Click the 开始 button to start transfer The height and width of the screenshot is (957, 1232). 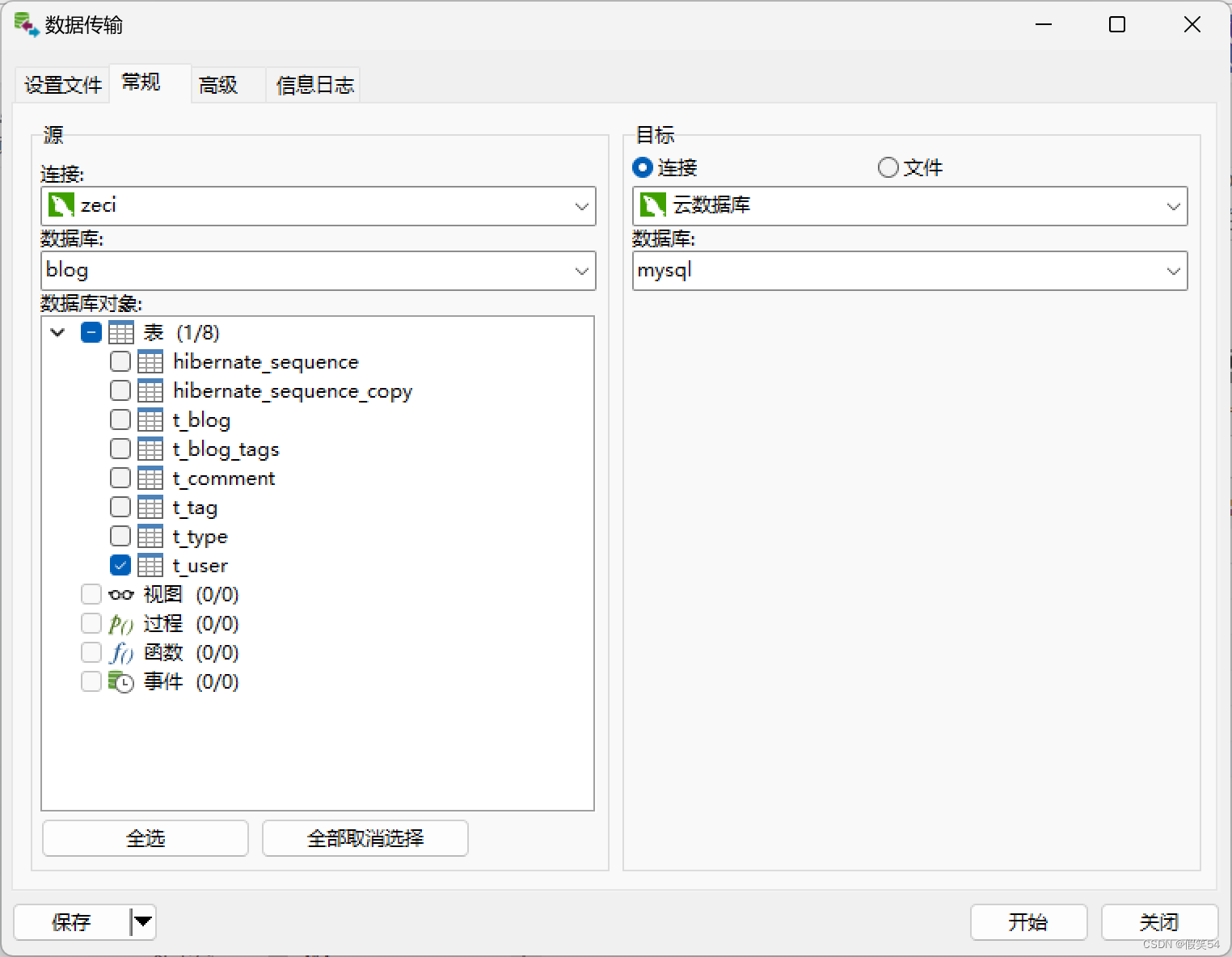(x=1028, y=922)
